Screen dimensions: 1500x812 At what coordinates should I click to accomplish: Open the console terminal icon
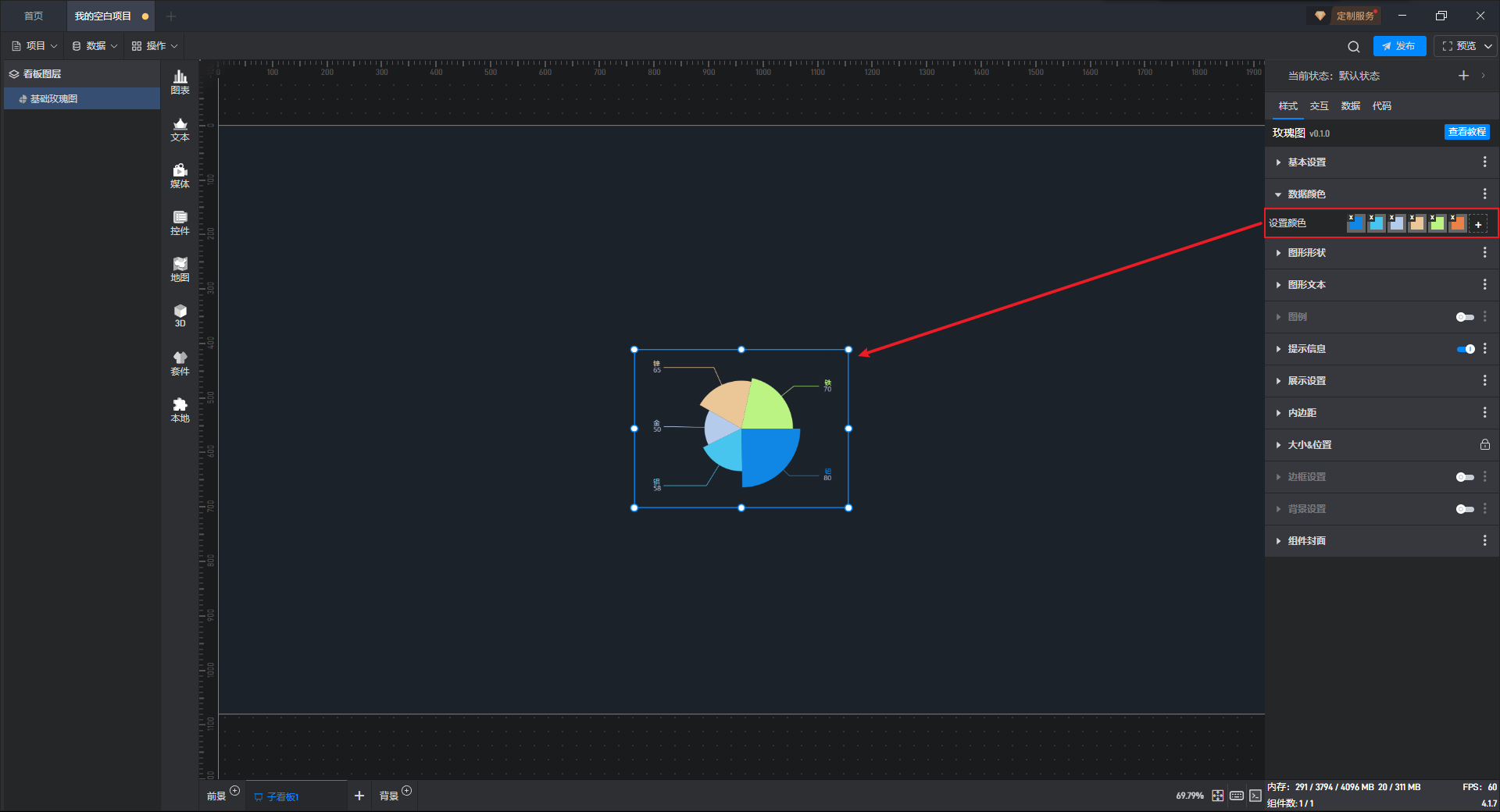pos(1255,796)
